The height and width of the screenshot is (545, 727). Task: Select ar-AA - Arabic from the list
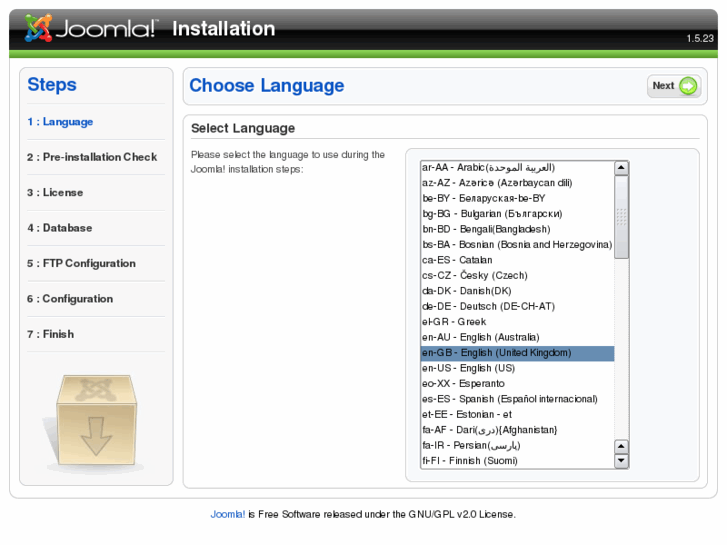[517, 167]
